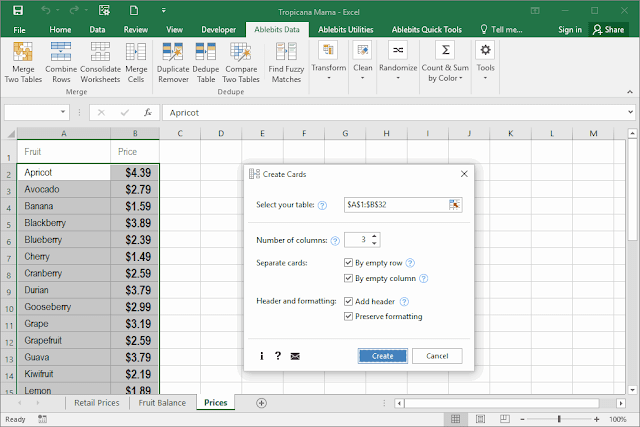This screenshot has width=640, height=427.
Task: Click Cancel button in Create Cards
Action: point(437,356)
